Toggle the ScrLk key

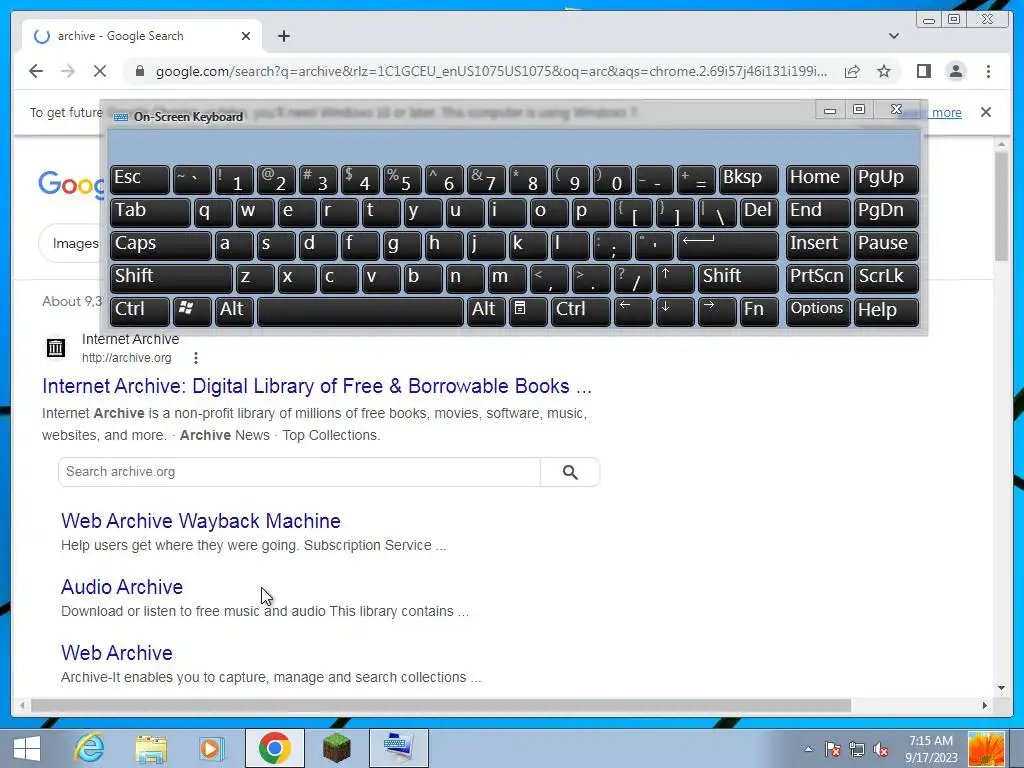point(886,278)
